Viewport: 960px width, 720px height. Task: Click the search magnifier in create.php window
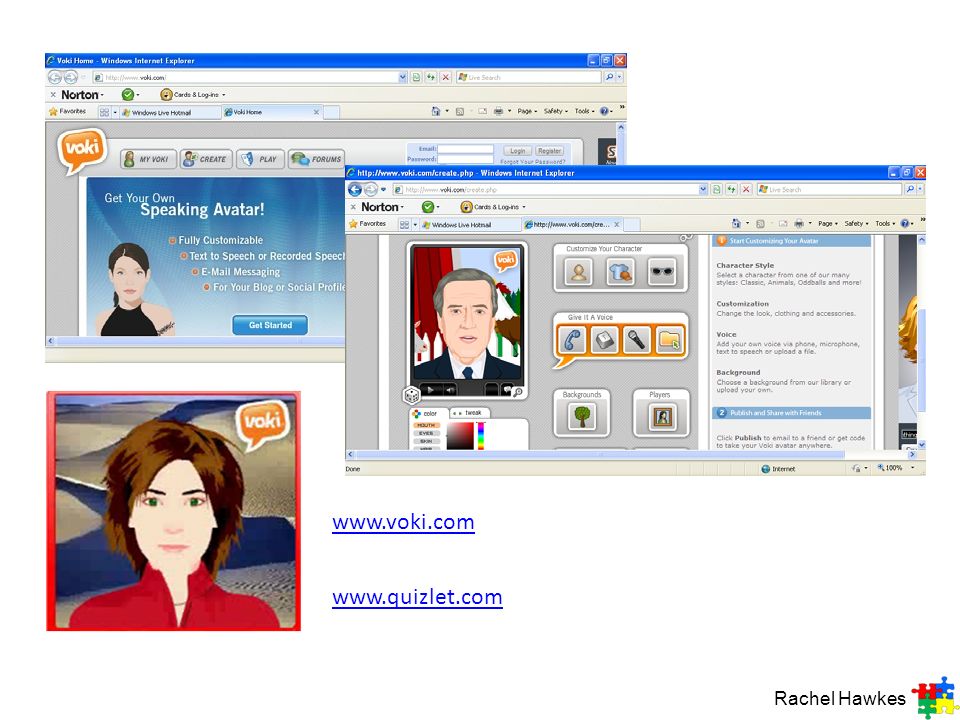(x=910, y=190)
